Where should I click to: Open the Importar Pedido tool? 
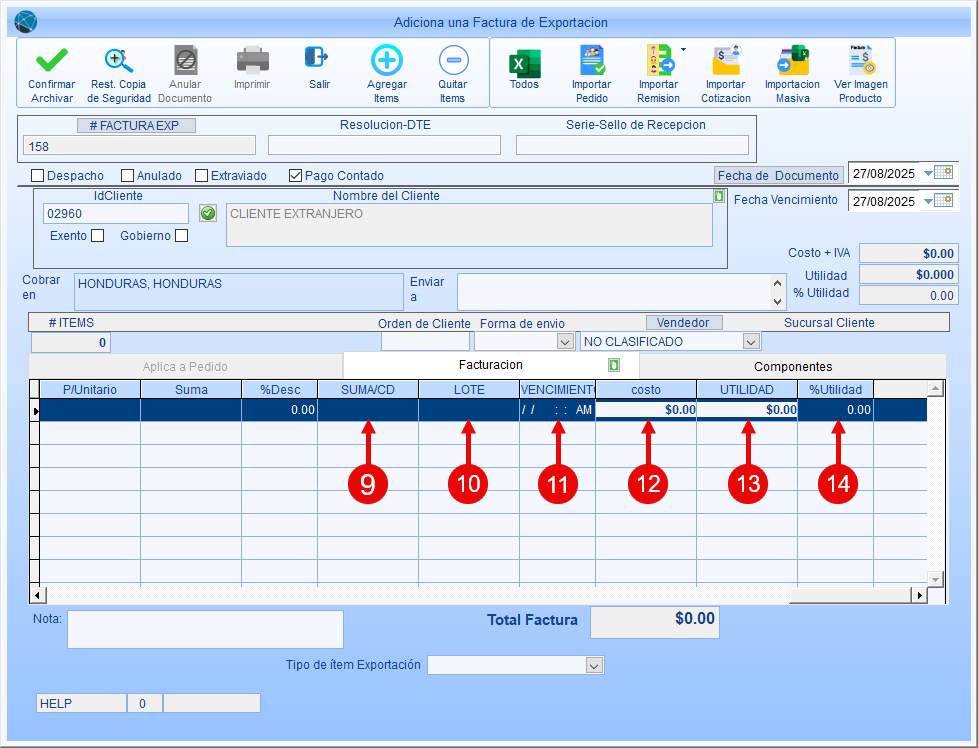click(x=591, y=61)
